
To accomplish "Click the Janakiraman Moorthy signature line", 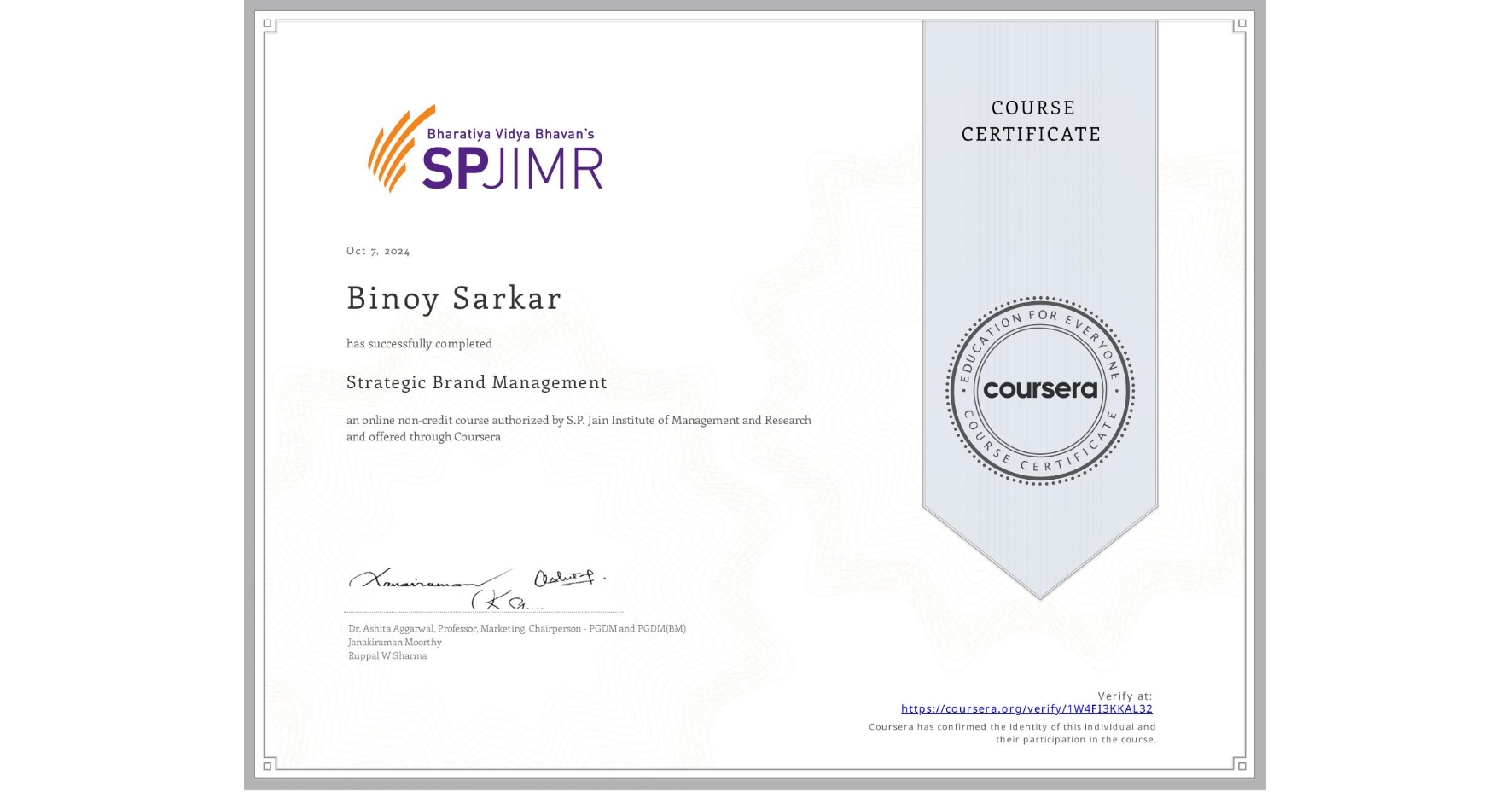I will click(x=393, y=642).
